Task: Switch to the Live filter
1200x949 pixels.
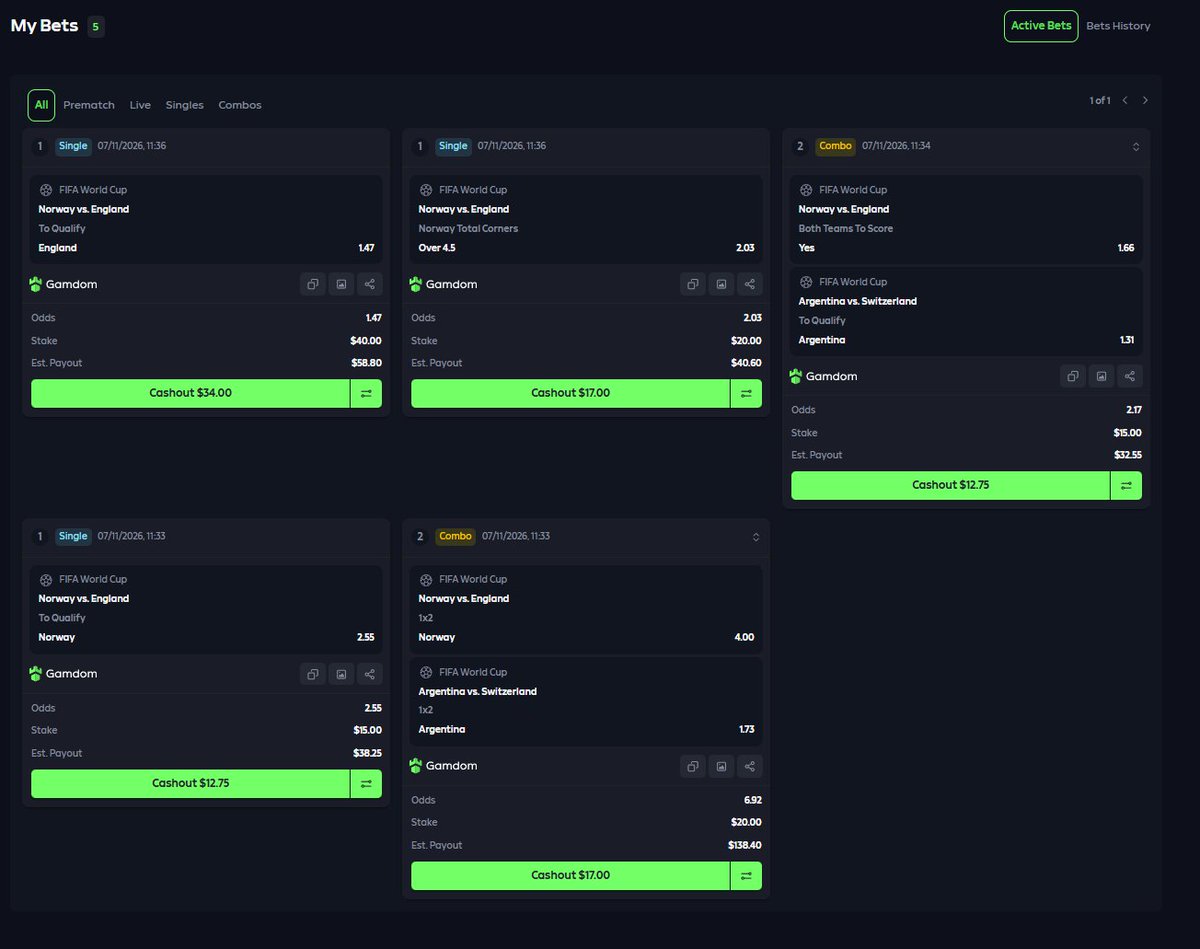Action: point(140,105)
